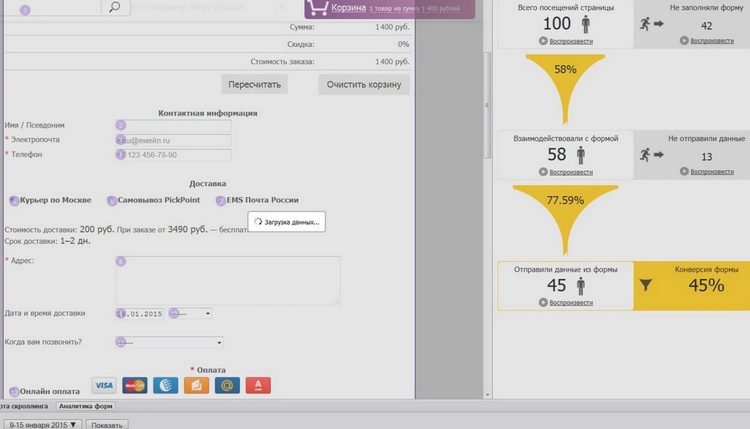Play replay under Взаимодействовали с формой
Image resolution: width=750 pixels, height=429 pixels.
click(566, 172)
